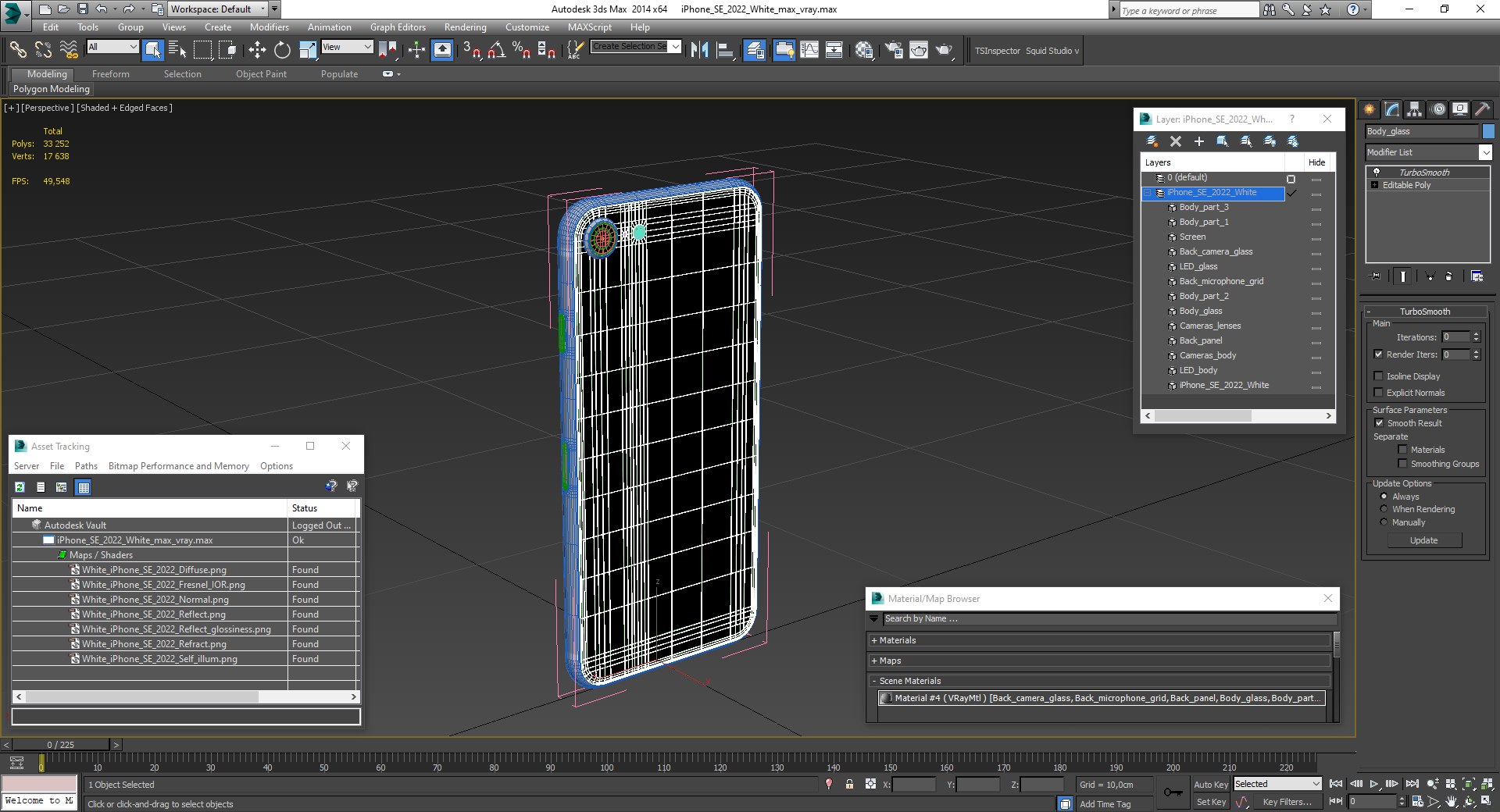Open Curve Editor from toolbar

point(809,50)
